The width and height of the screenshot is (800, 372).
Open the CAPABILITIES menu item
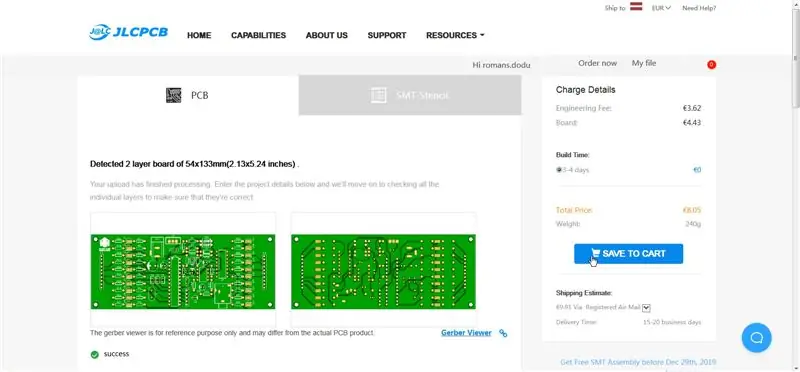click(258, 35)
